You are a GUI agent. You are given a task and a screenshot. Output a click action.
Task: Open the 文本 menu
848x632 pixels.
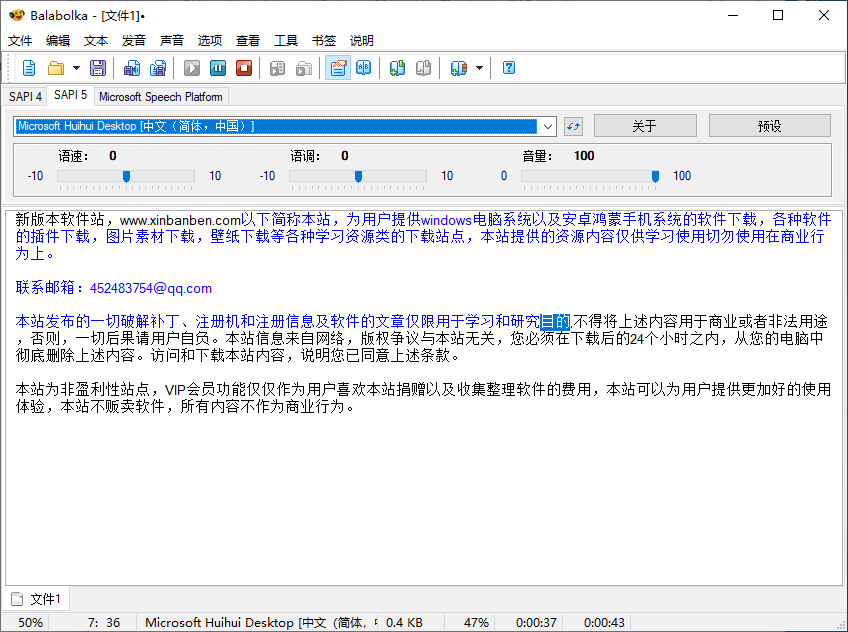(96, 41)
